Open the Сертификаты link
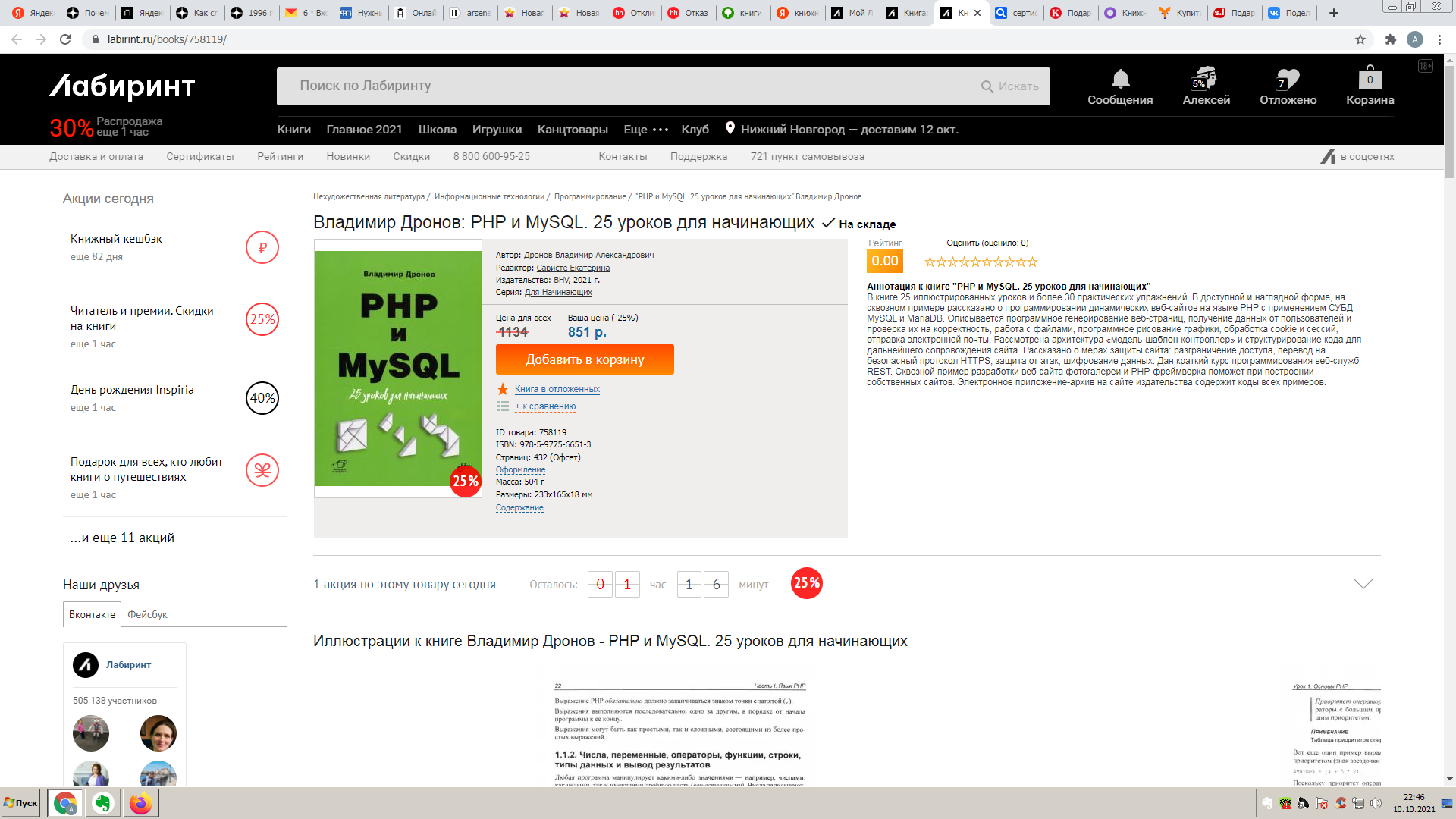This screenshot has height=819, width=1456. 200,157
